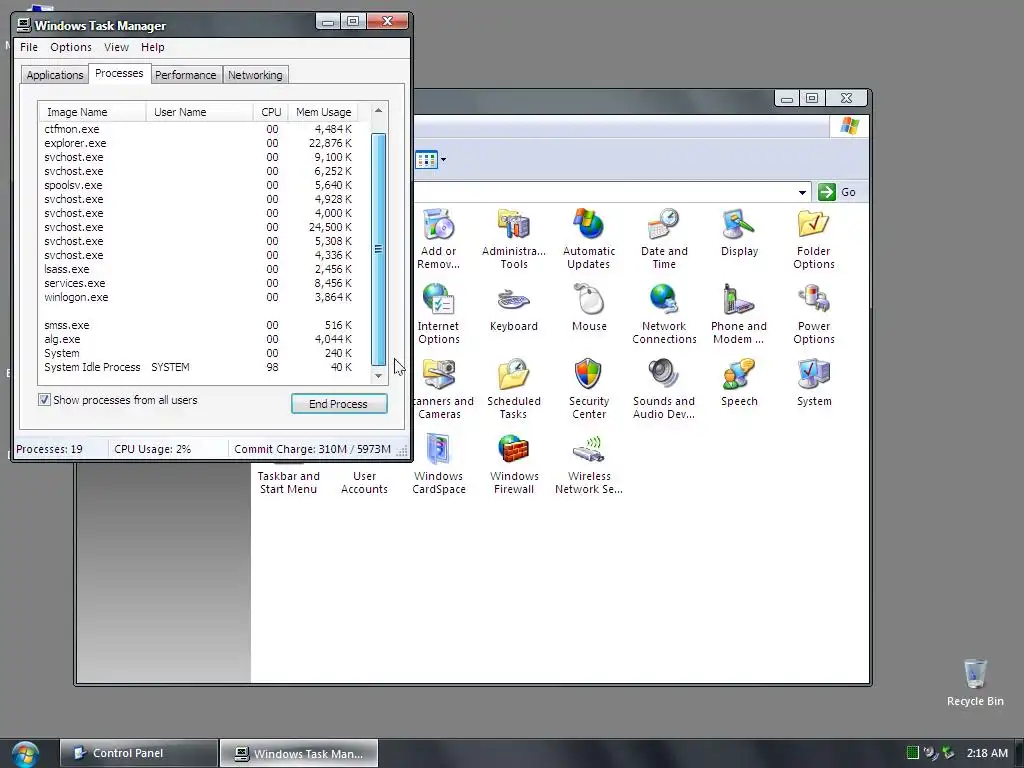1024x768 pixels.
Task: Open the Recycle Bin on desktop
Action: 975,682
